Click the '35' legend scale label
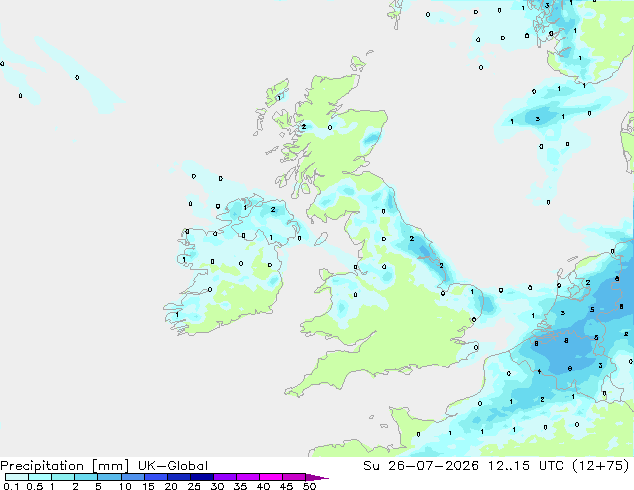 [240, 486]
